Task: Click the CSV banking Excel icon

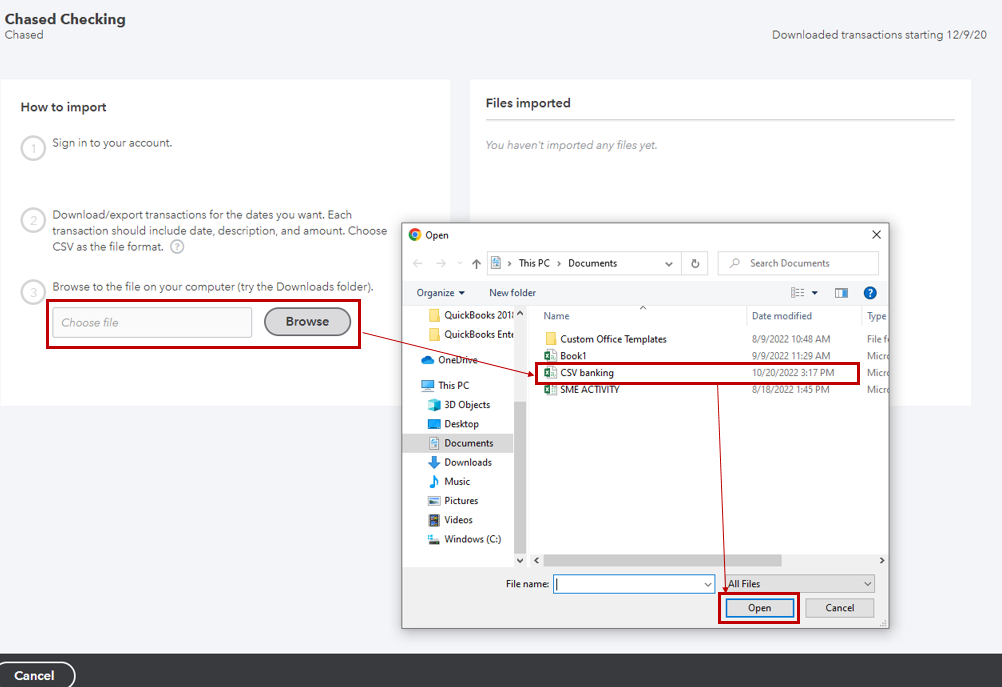Action: (550, 373)
